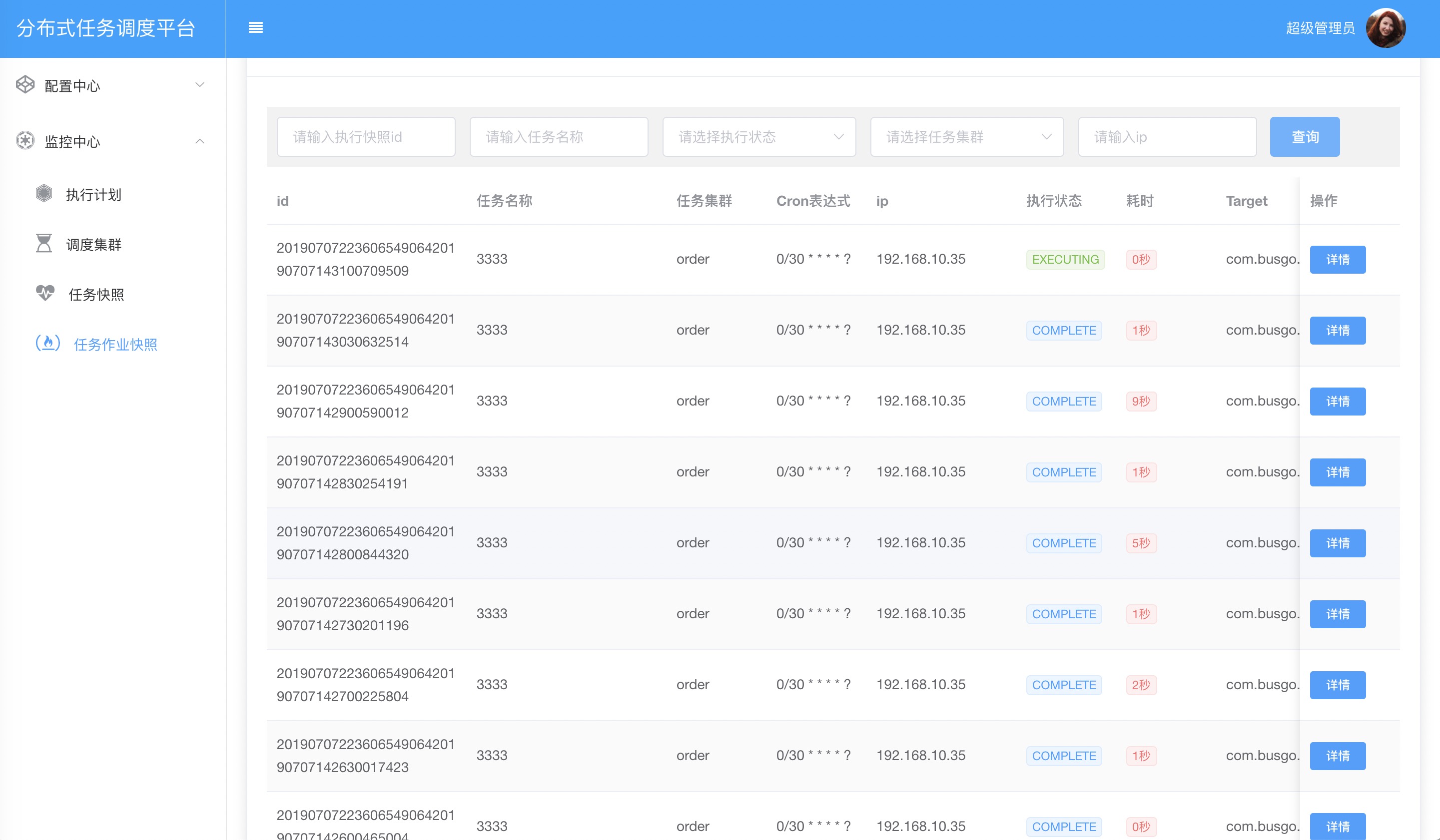Focus the 请输入任务名称 input field

click(558, 137)
